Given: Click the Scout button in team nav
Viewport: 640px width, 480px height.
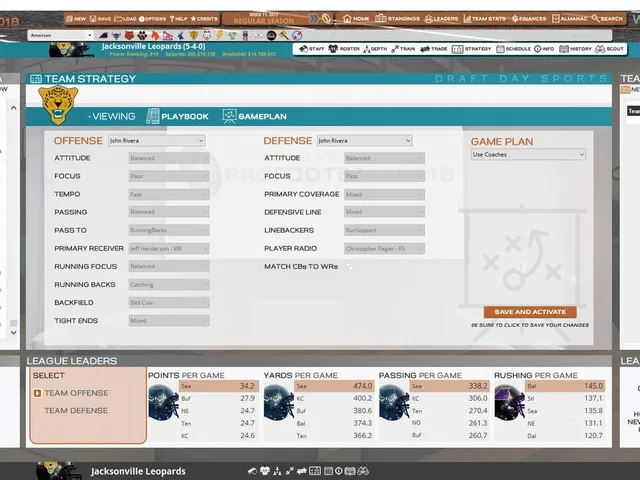Looking at the screenshot, I should point(609,49).
